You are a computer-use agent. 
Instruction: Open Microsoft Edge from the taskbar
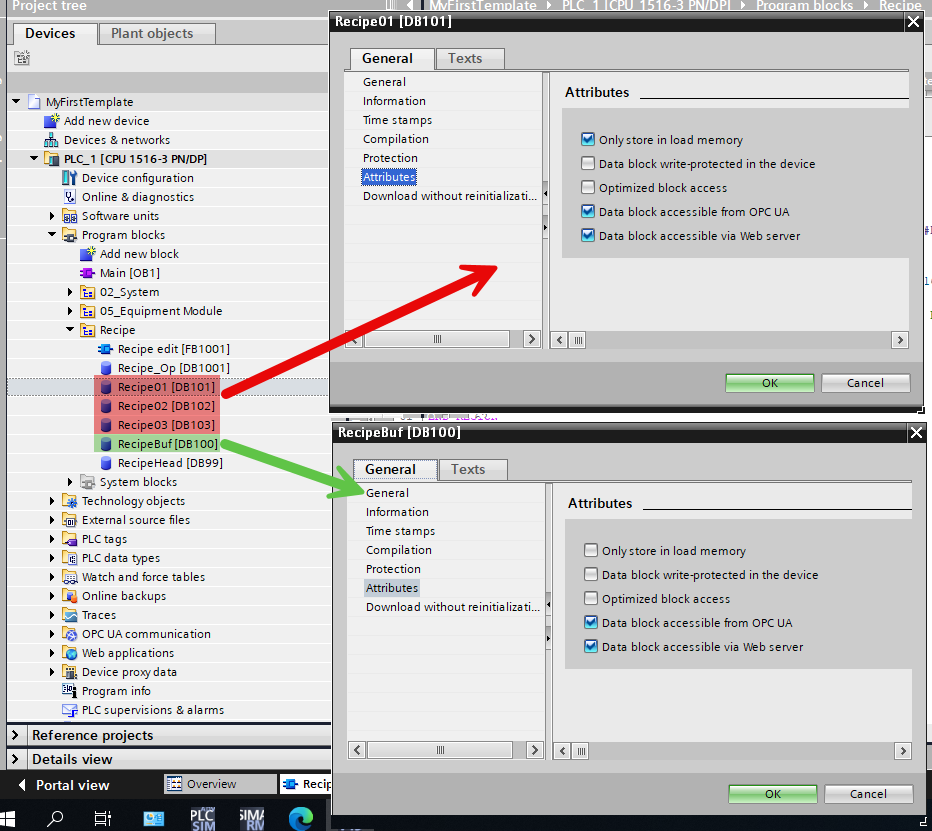[x=301, y=819]
